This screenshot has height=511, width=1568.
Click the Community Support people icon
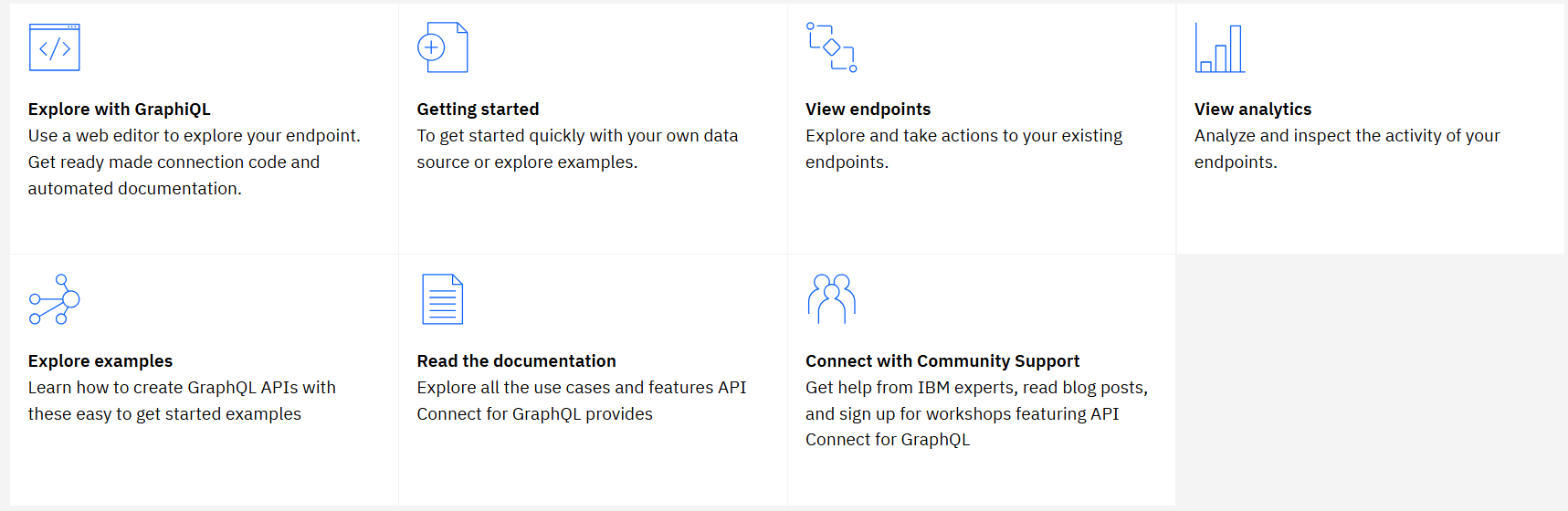pos(831,299)
